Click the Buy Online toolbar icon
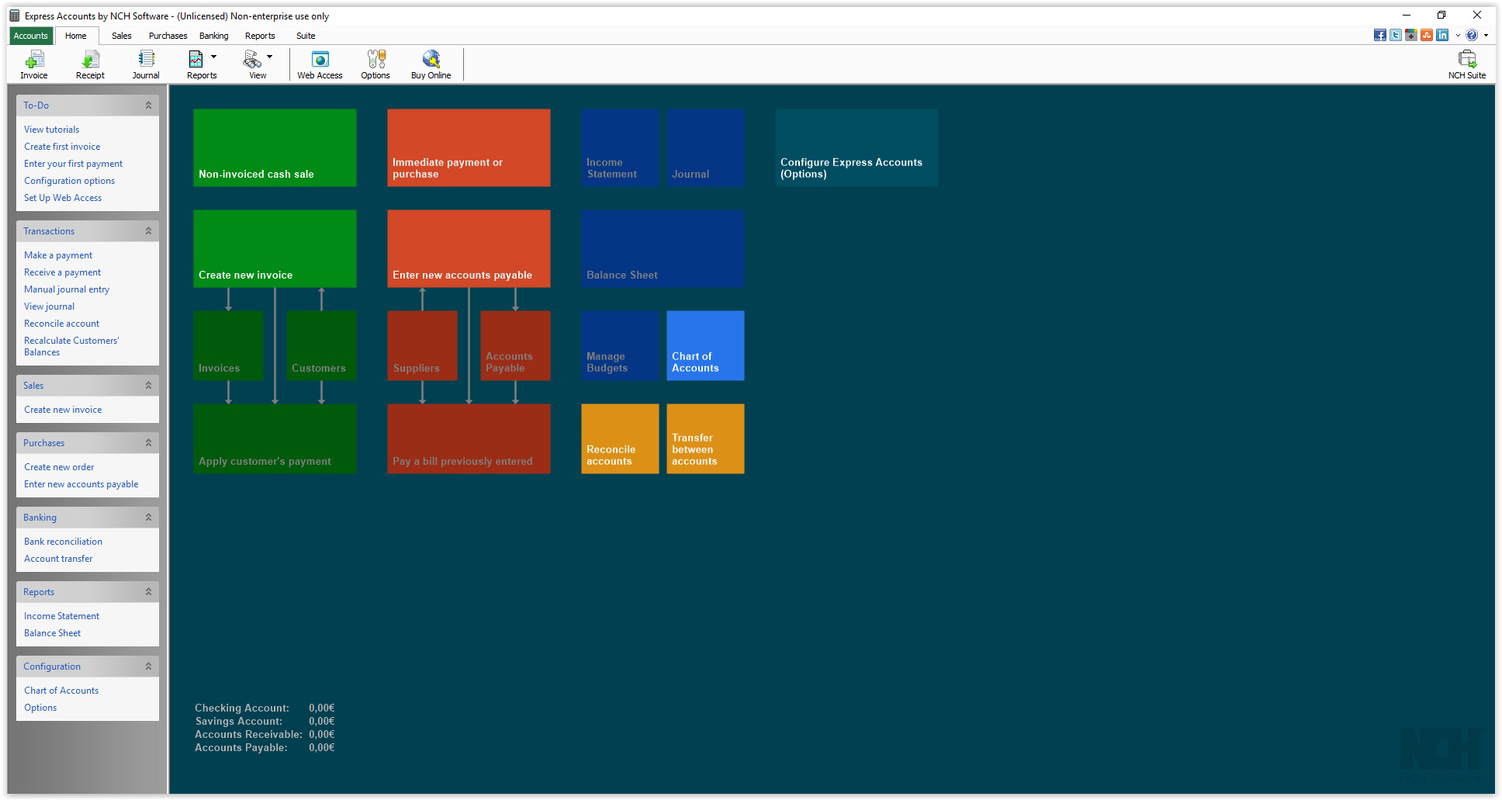The width and height of the screenshot is (1502, 800). tap(431, 64)
